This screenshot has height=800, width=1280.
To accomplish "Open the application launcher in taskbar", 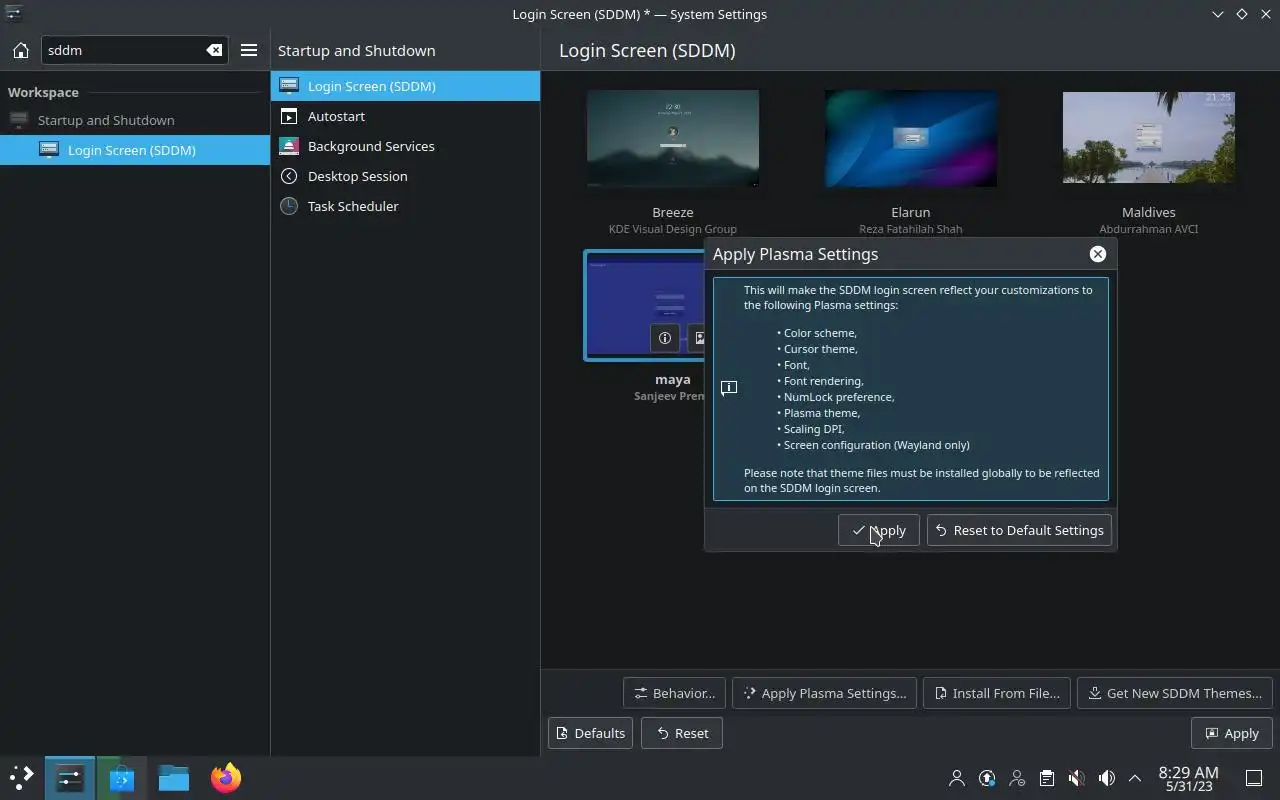I will click(21, 777).
